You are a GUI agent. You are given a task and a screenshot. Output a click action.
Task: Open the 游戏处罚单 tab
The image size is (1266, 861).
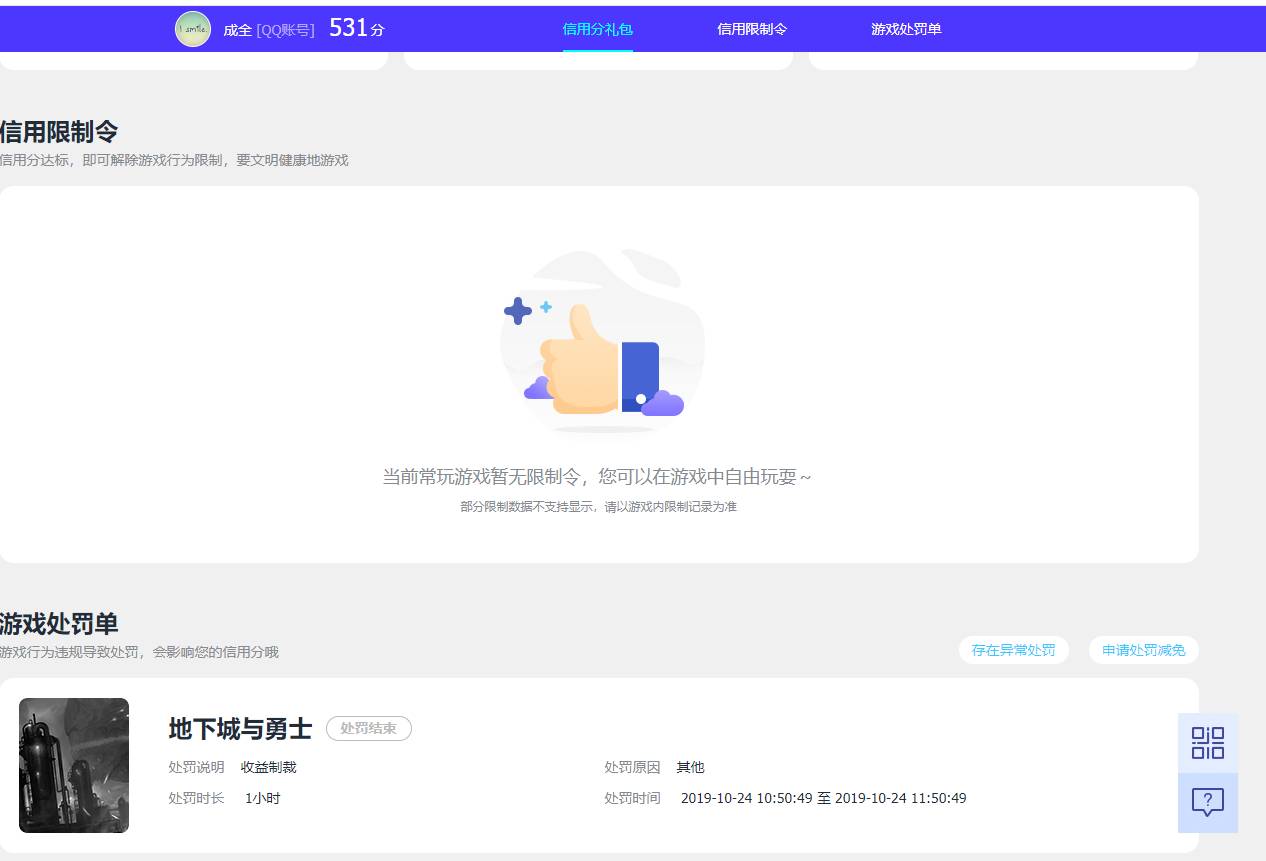(x=906, y=29)
